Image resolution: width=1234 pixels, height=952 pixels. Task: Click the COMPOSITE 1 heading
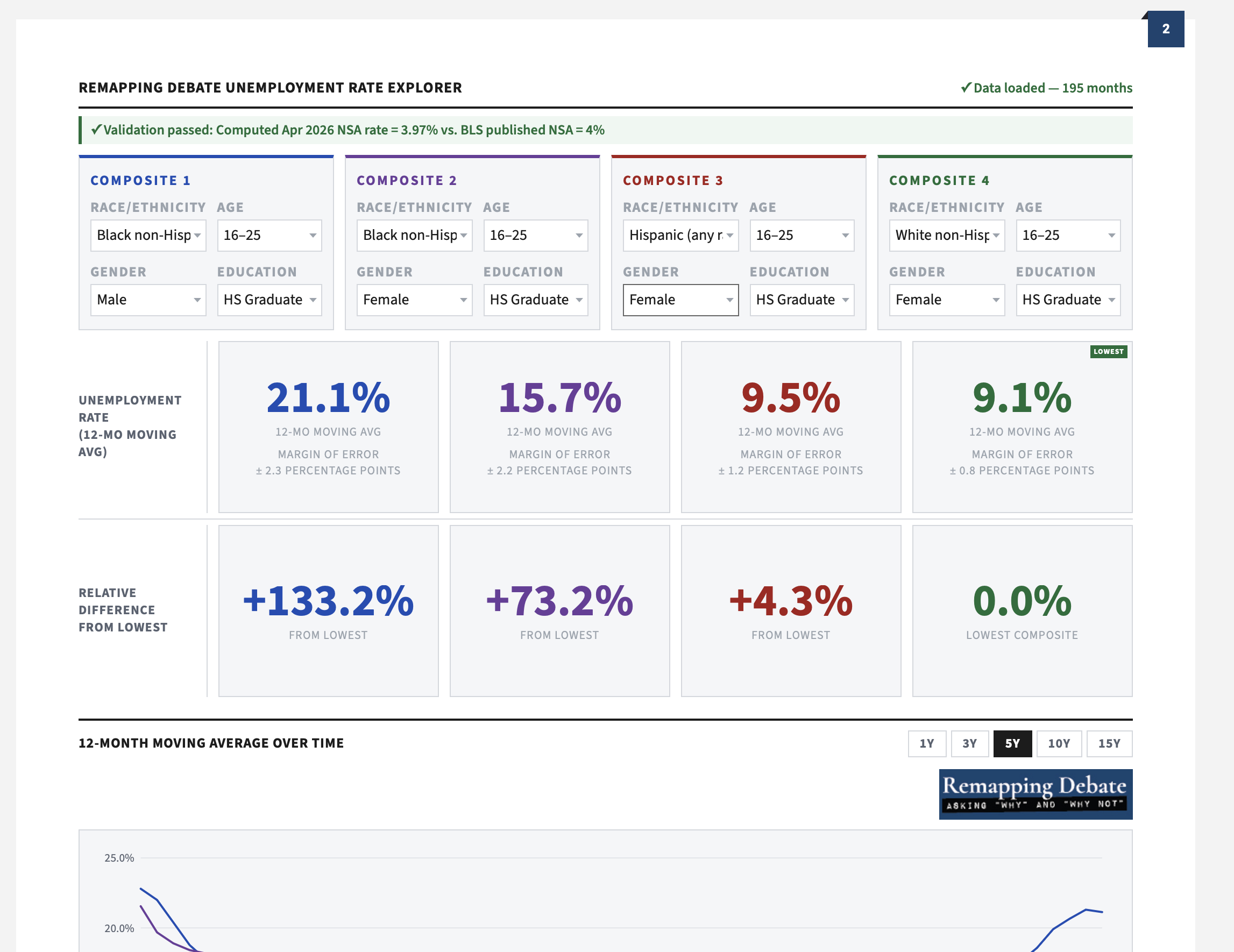tap(141, 181)
